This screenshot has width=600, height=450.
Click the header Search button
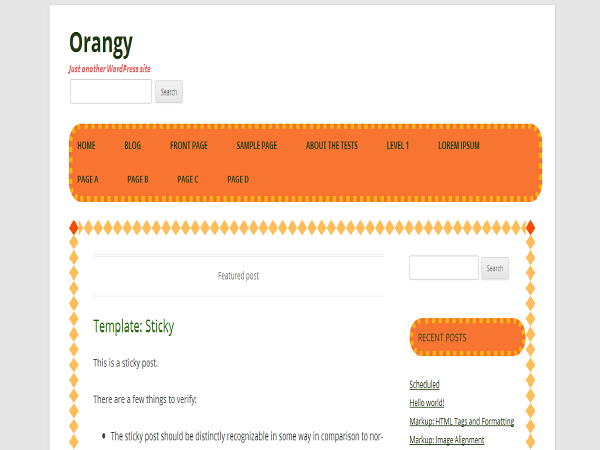pyautogui.click(x=169, y=92)
